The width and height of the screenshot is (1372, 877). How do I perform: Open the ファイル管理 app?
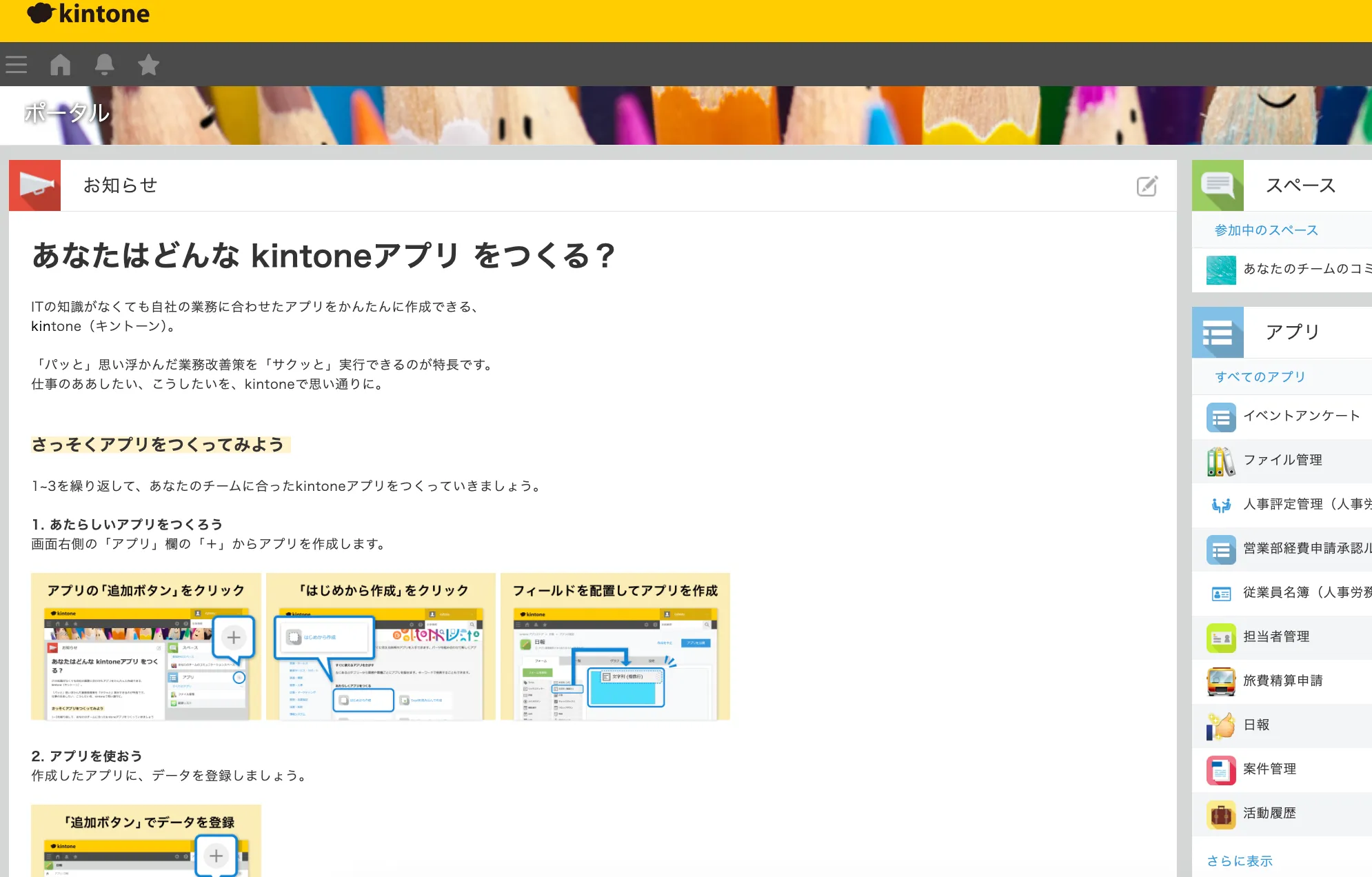point(1282,461)
